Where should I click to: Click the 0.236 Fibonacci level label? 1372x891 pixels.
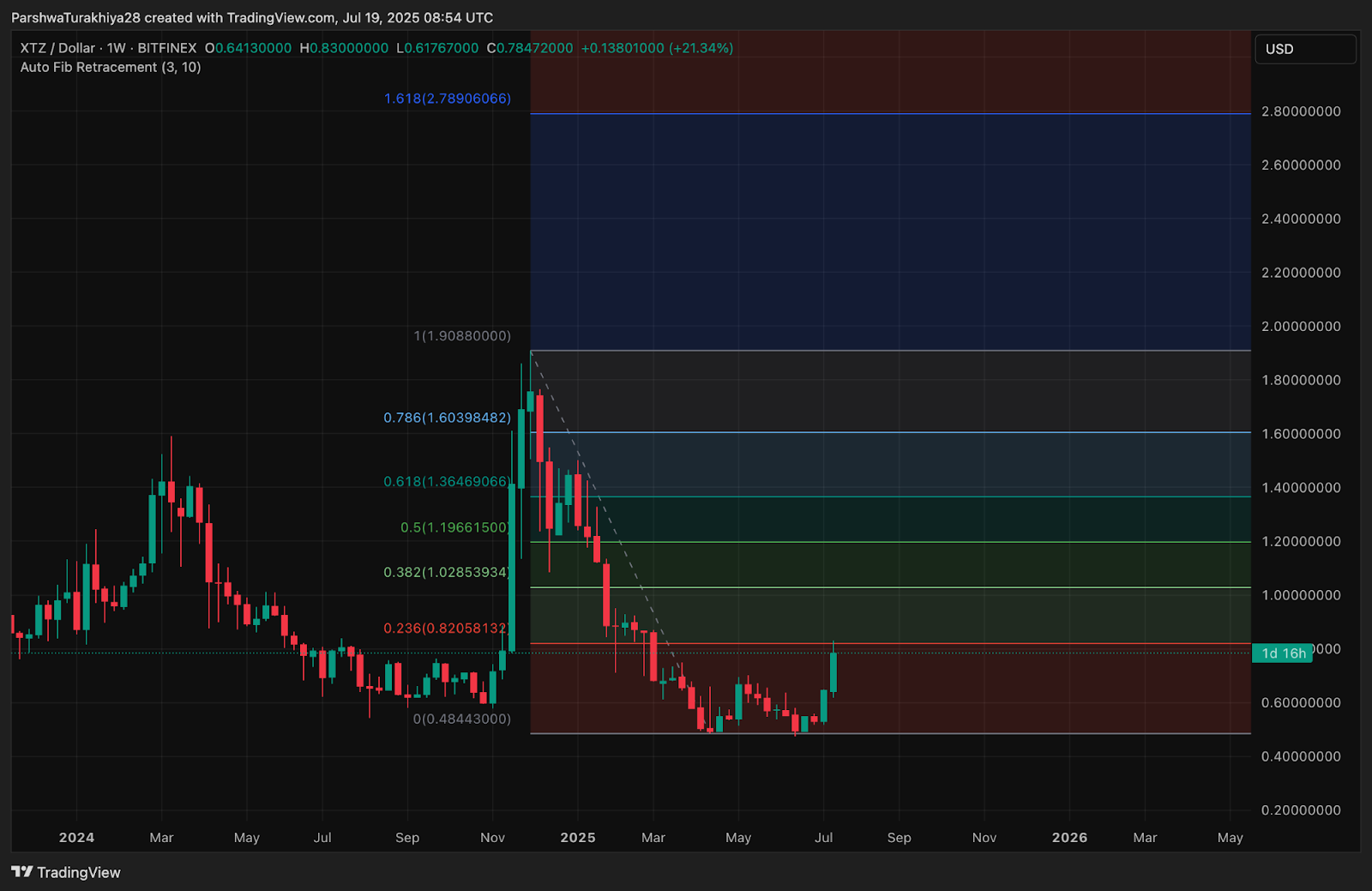coord(447,629)
